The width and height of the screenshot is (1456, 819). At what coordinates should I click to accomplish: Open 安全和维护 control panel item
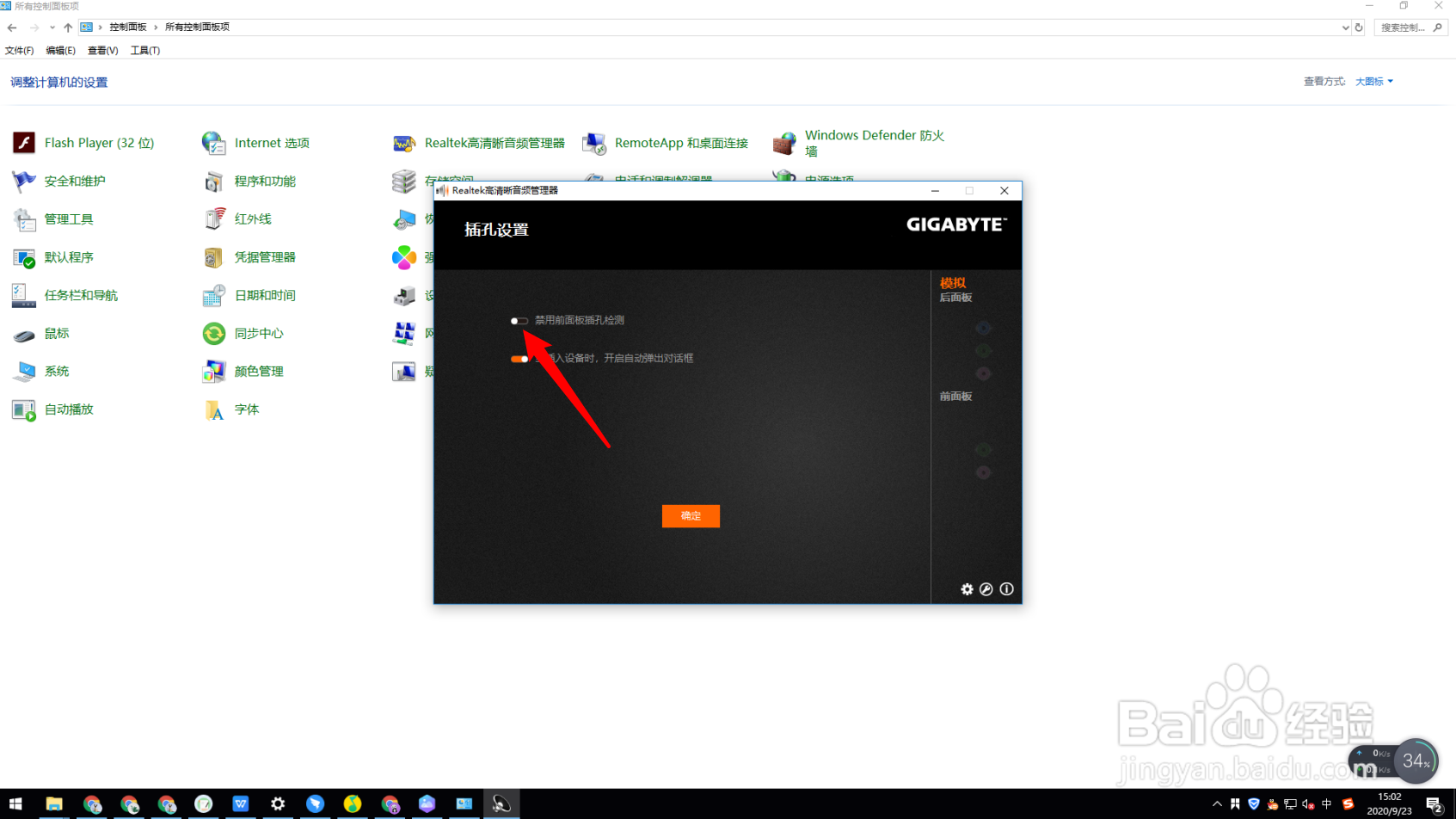click(58, 181)
